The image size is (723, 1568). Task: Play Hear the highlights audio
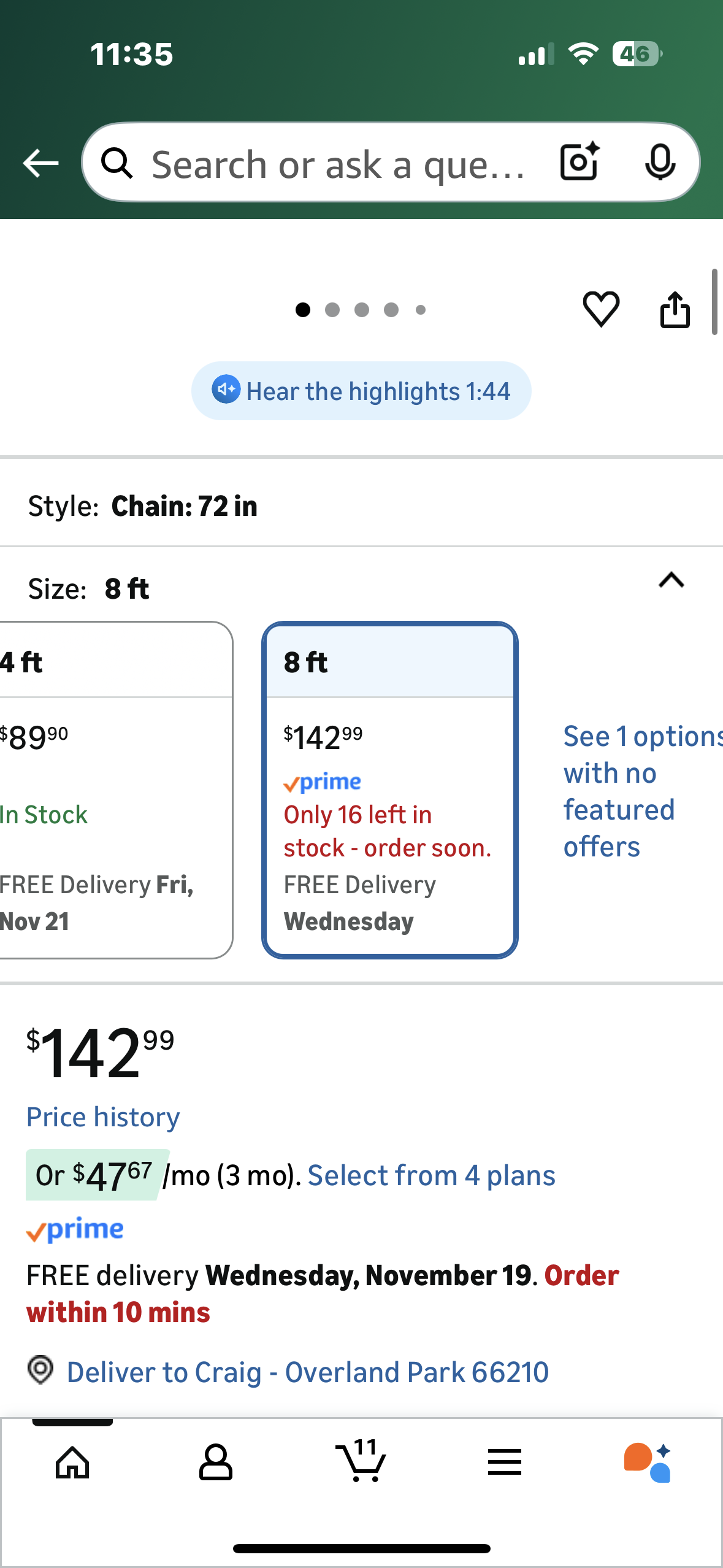(361, 391)
